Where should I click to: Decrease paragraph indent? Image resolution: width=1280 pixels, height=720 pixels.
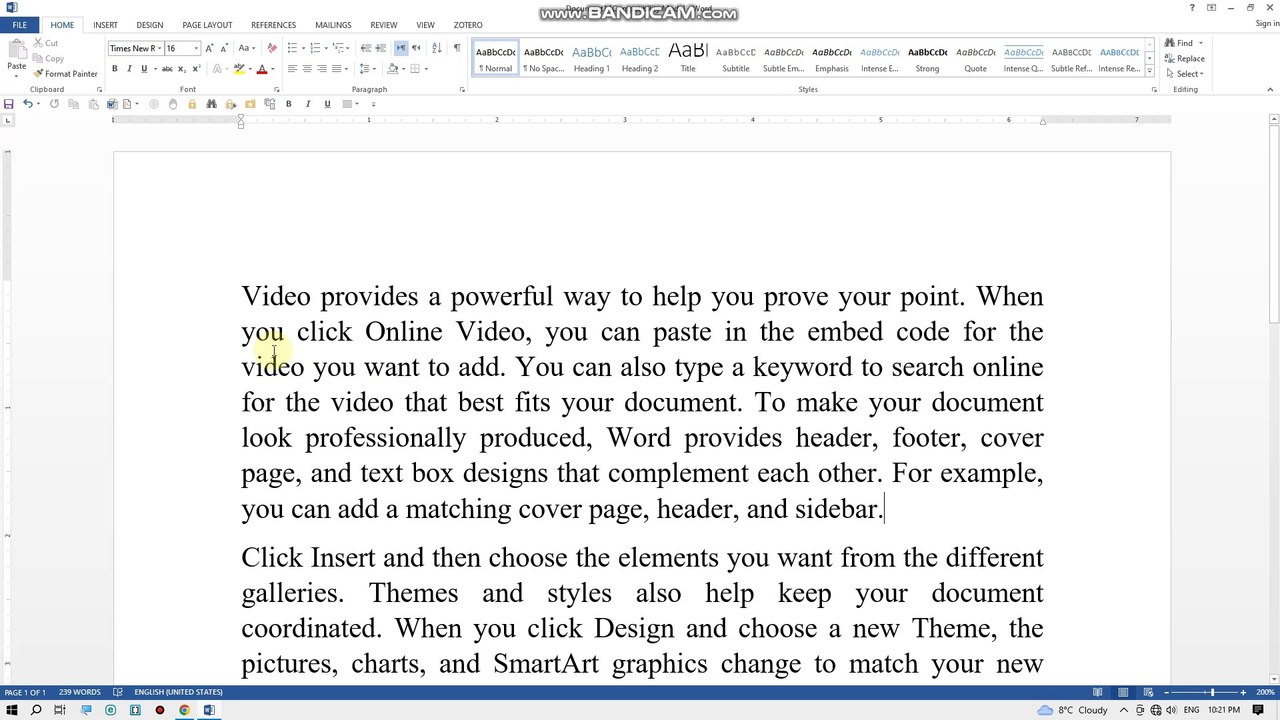pos(366,48)
